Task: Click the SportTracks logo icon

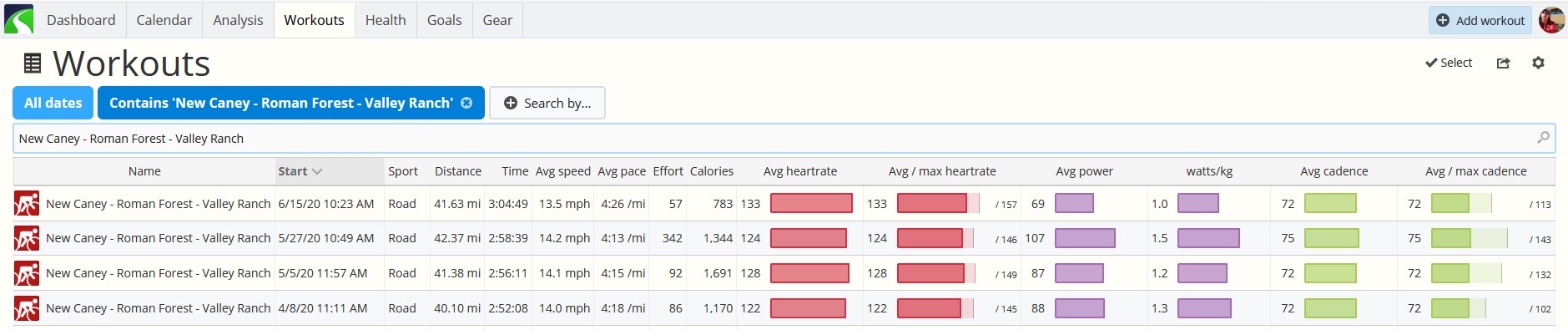Action: 18,19
